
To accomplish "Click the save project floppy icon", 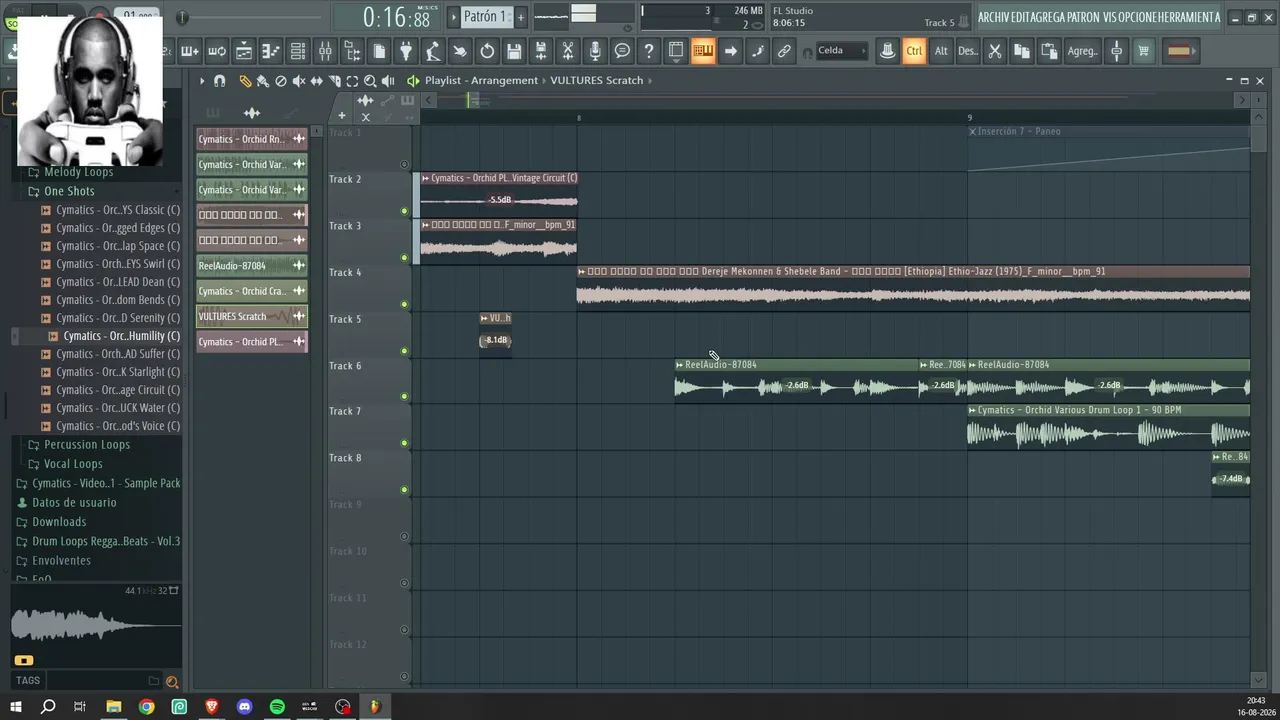I will 514,51.
